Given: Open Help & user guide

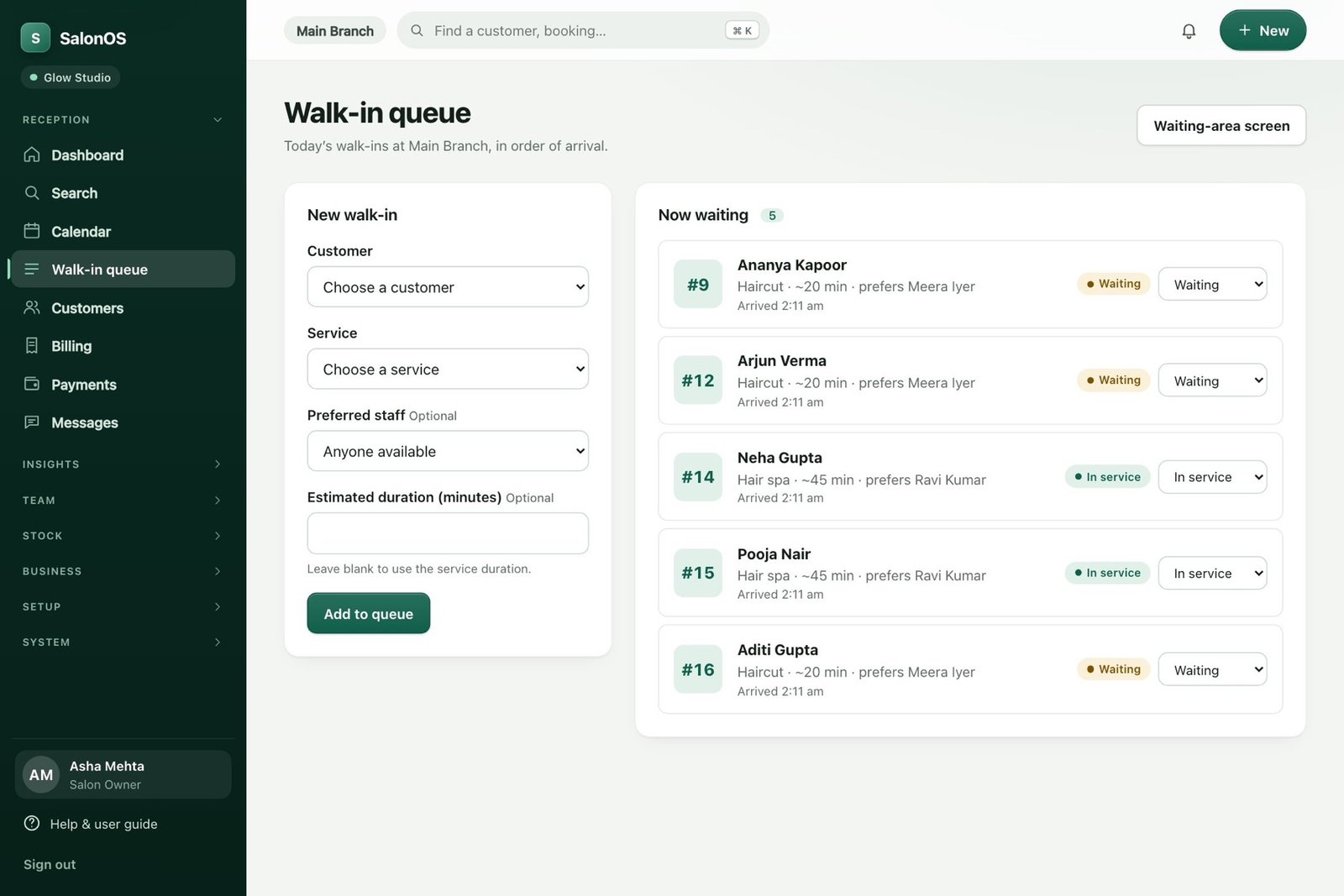Looking at the screenshot, I should pos(91,824).
